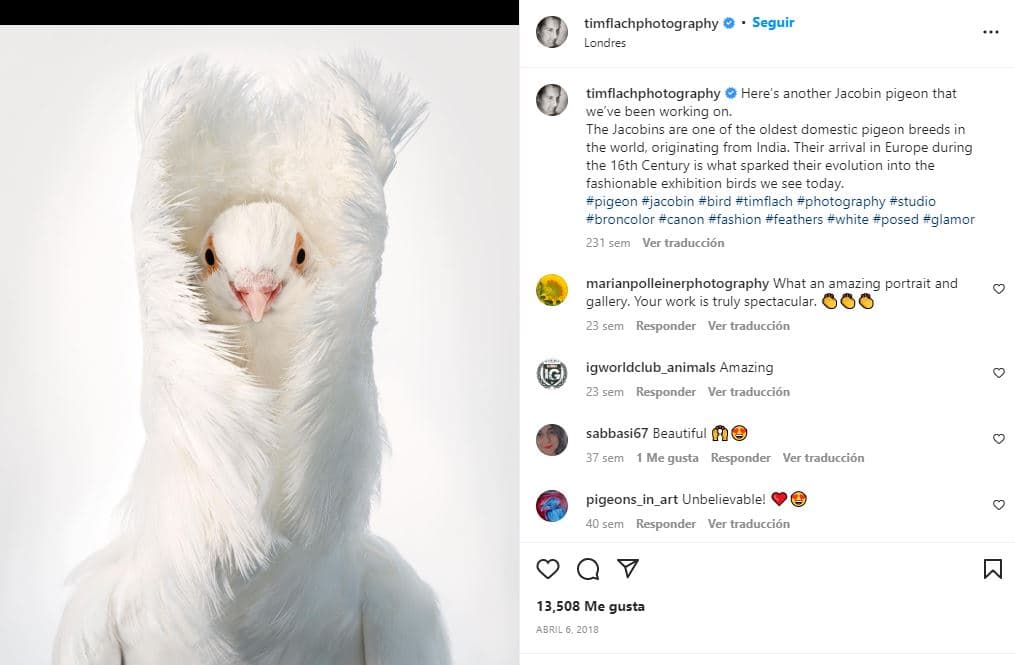Open the Londres location link
The image size is (1015, 665).
(605, 44)
